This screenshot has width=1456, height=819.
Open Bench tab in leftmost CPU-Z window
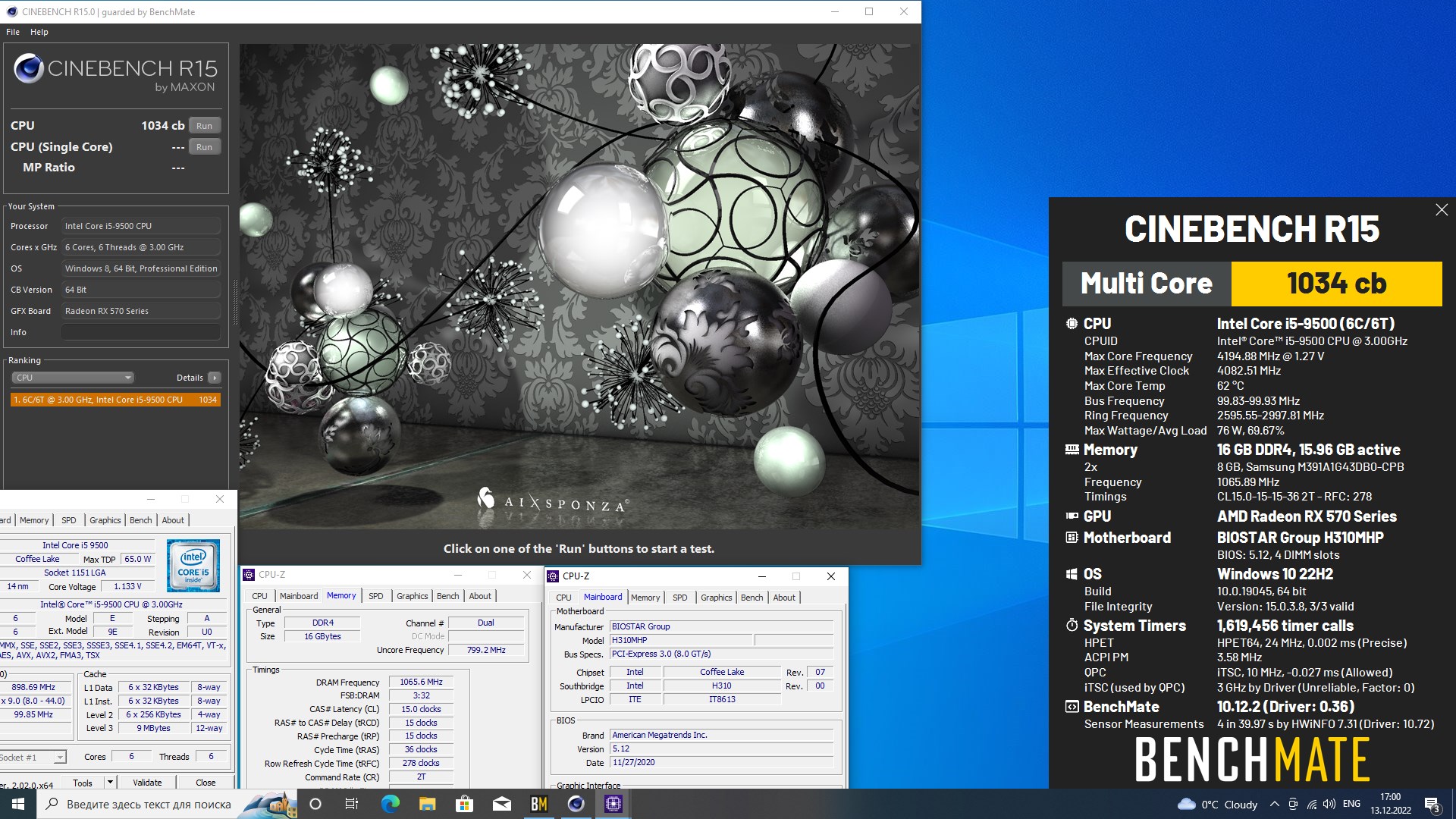pyautogui.click(x=141, y=520)
